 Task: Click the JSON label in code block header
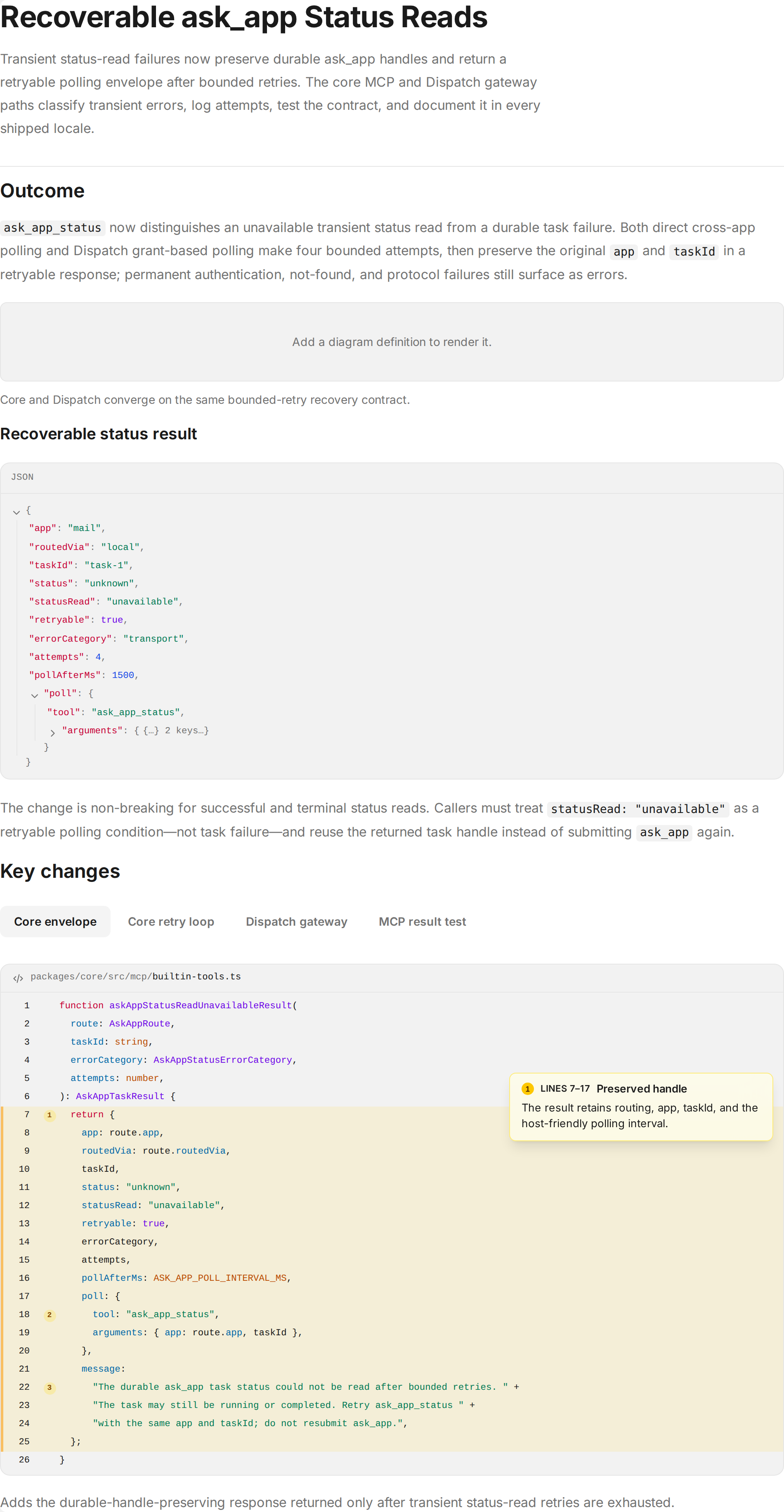tap(22, 477)
